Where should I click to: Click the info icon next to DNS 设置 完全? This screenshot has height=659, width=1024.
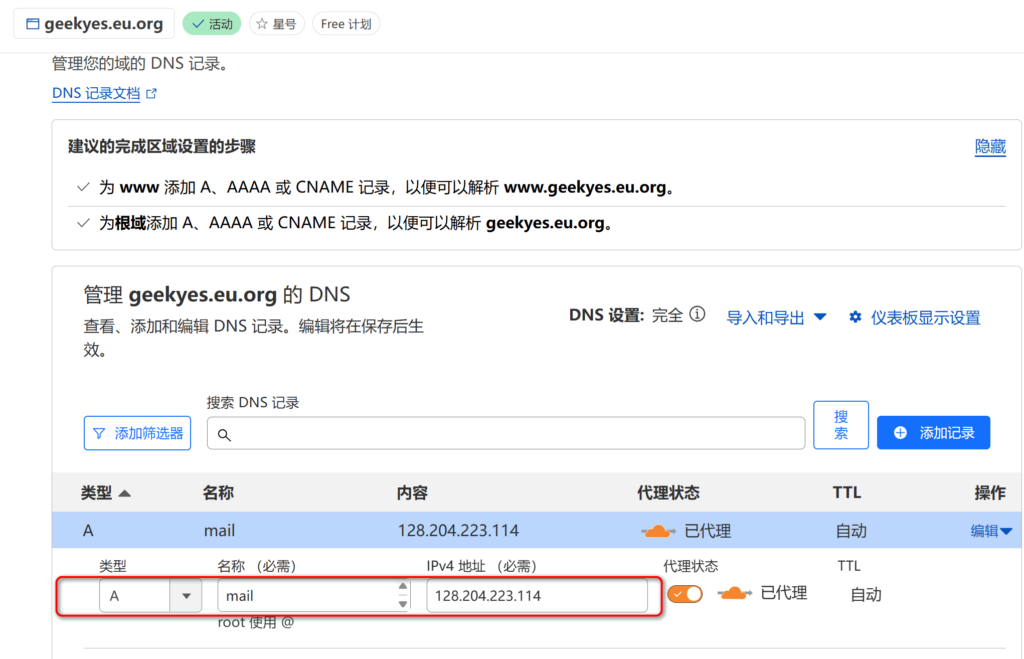697,315
